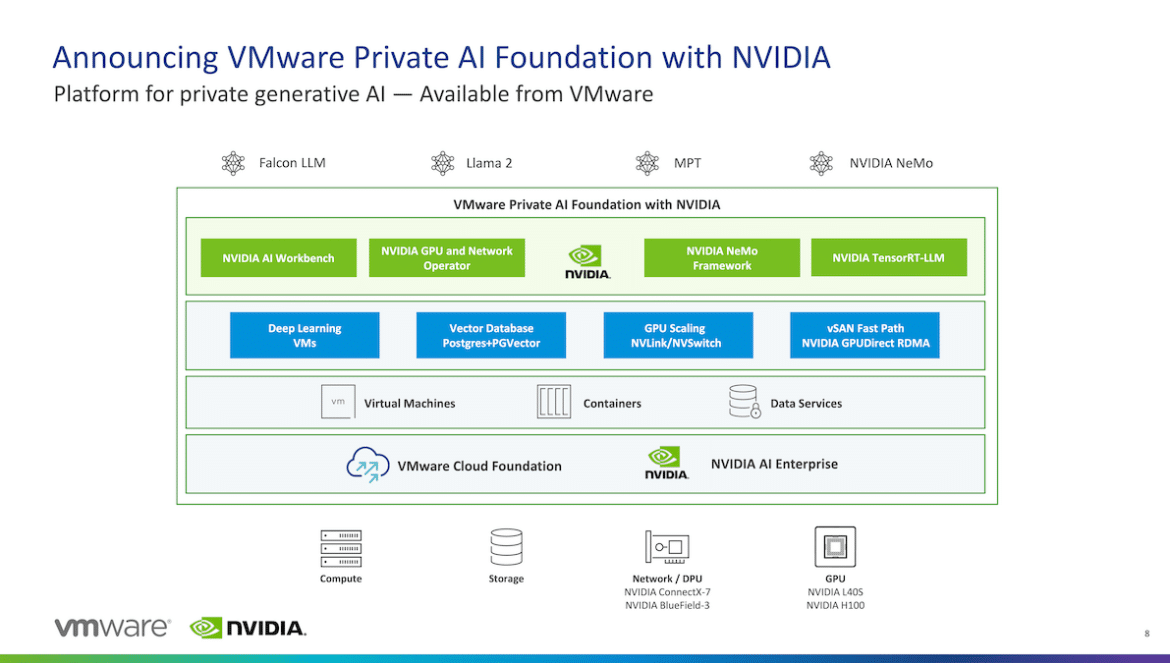Click the NVIDIA AI Enterprise label
This screenshot has width=1170, height=663.
774,464
